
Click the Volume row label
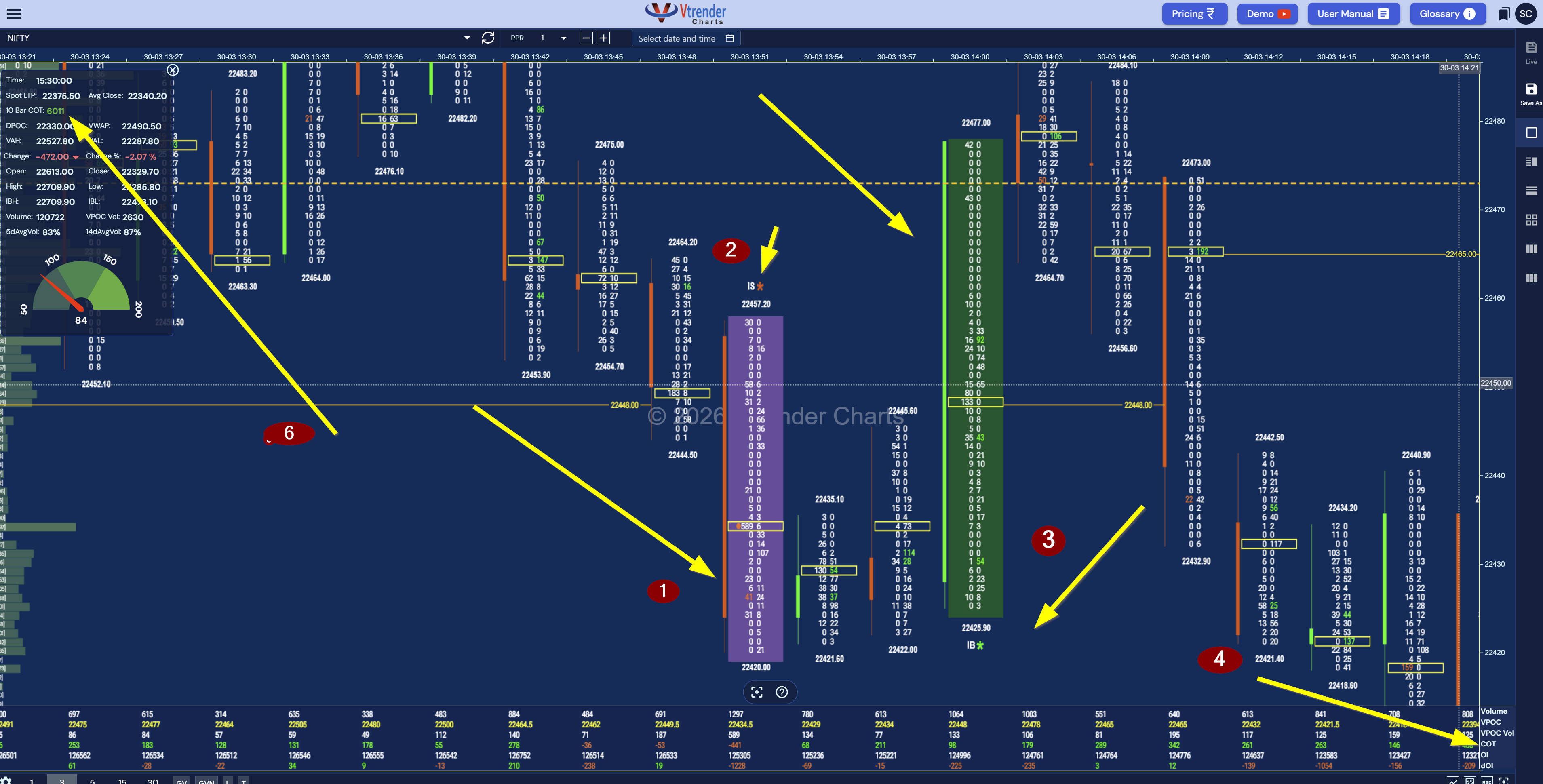1493,712
